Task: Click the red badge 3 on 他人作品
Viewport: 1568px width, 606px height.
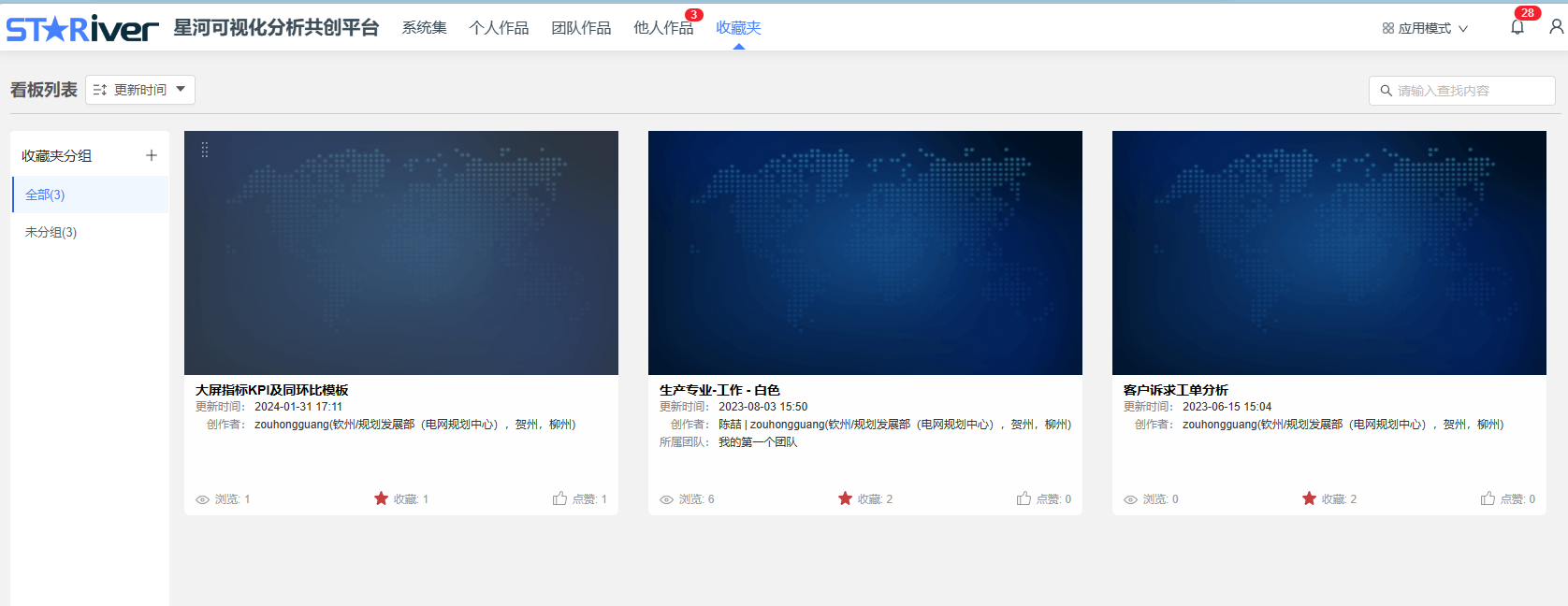Action: [694, 15]
